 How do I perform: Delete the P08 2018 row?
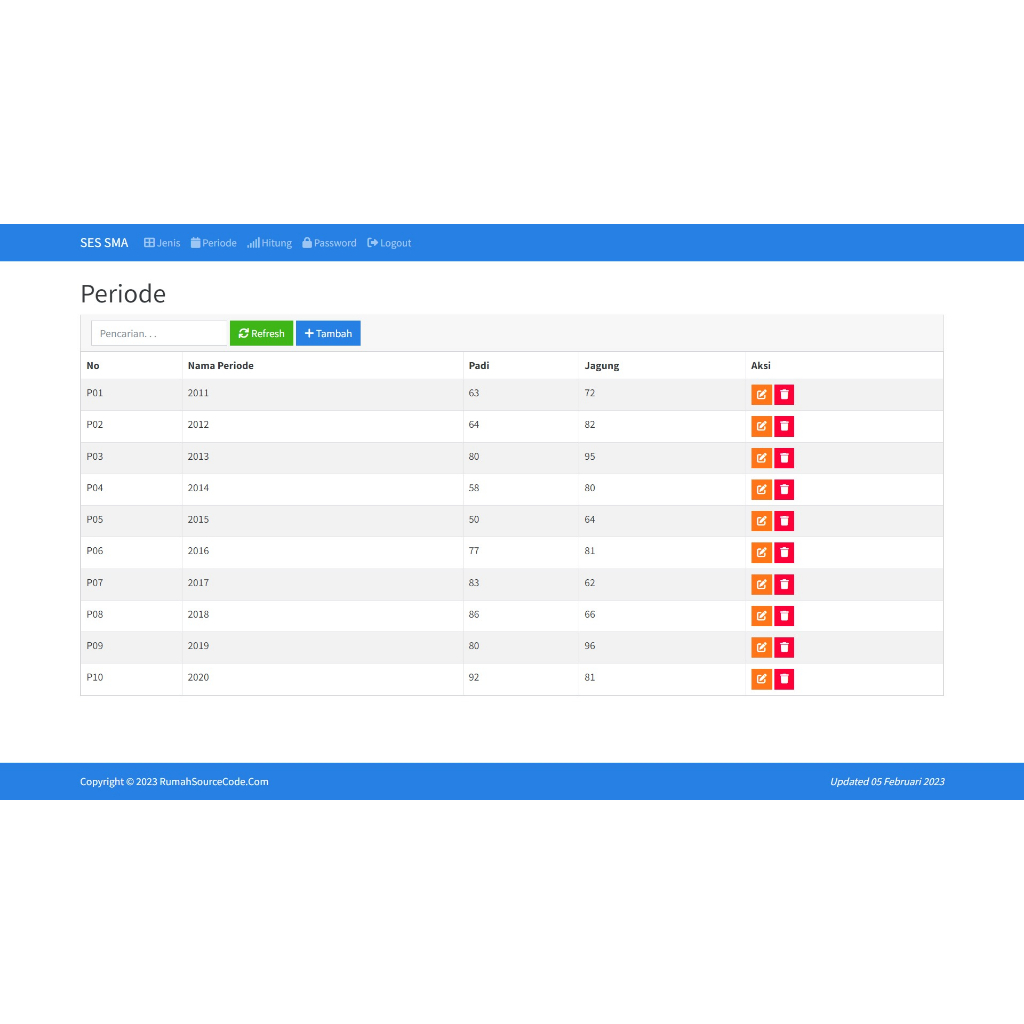coord(784,616)
